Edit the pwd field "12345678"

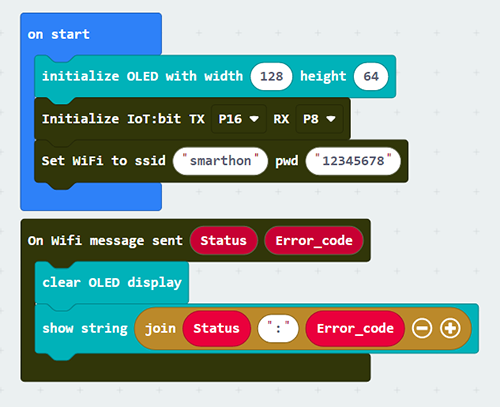click(353, 161)
